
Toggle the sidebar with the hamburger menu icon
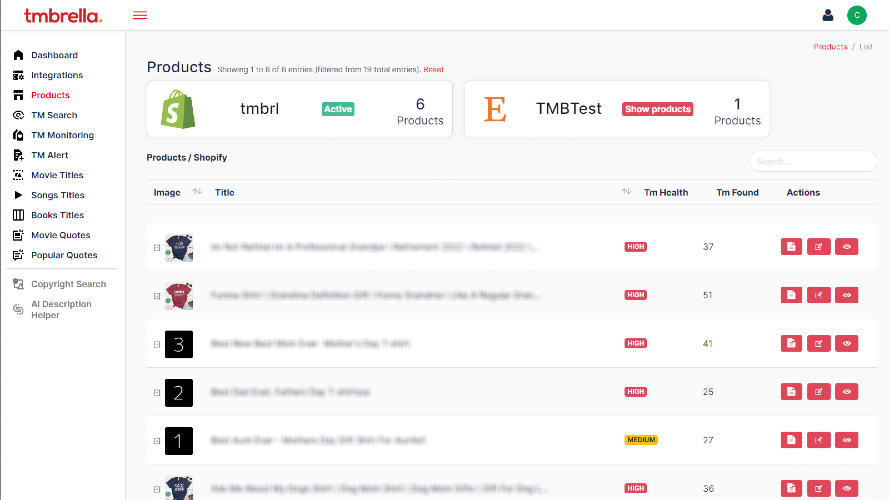click(x=140, y=15)
